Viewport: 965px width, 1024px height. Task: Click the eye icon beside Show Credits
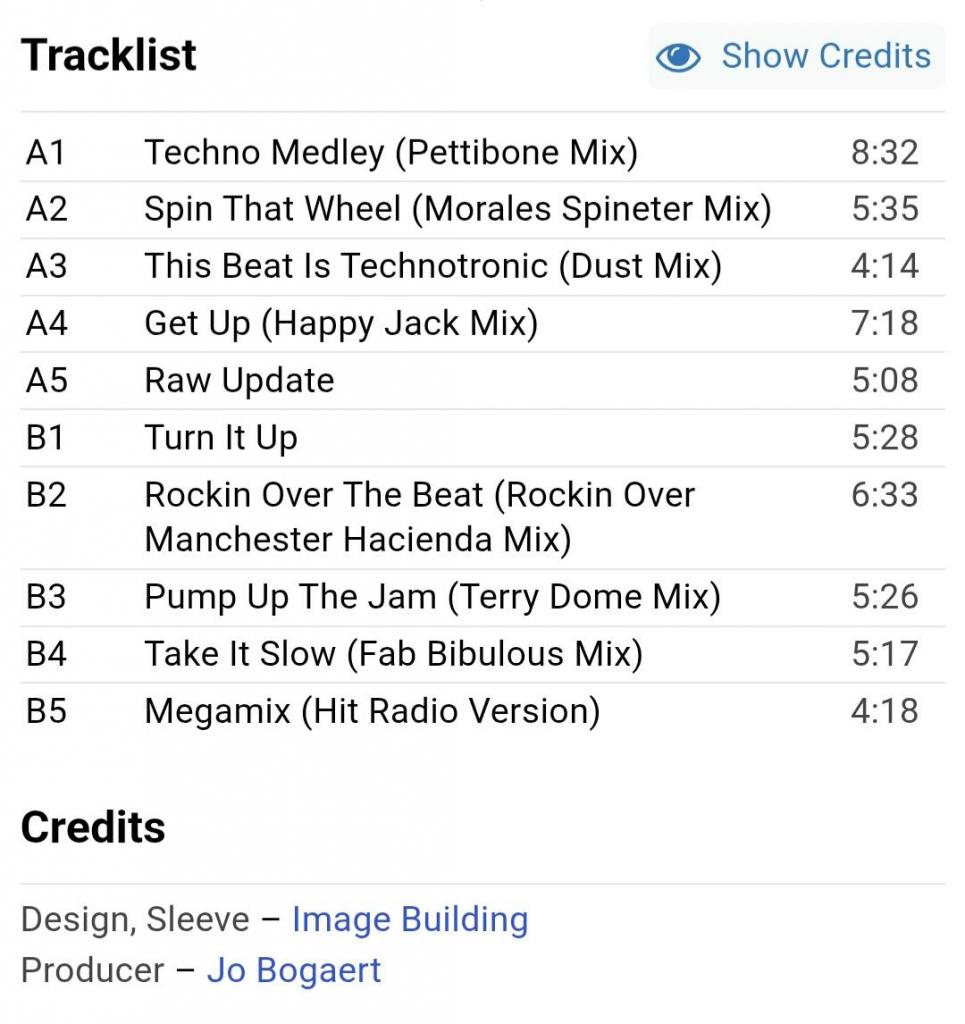(678, 57)
